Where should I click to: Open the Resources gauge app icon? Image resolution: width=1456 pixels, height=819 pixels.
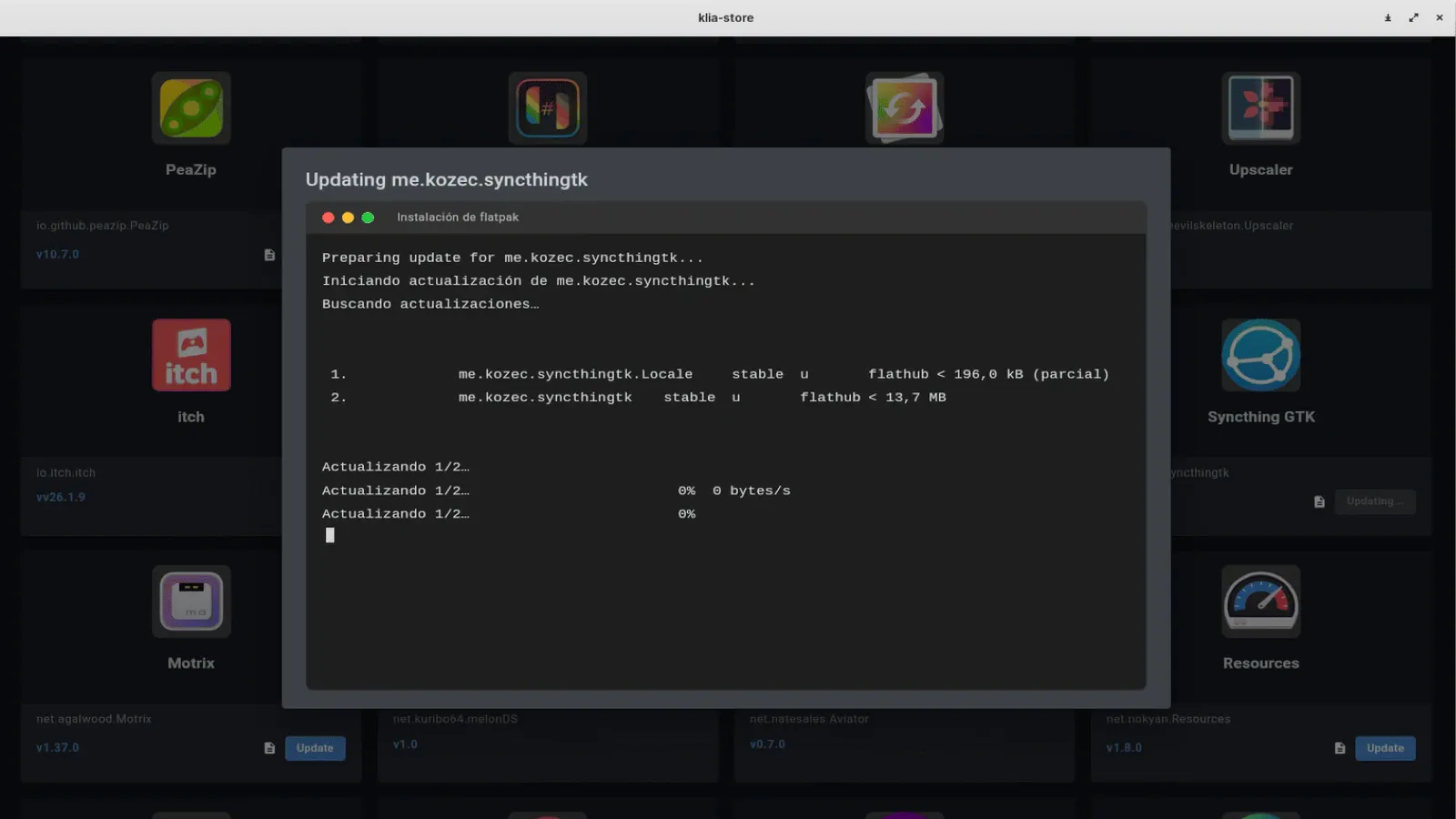click(1261, 602)
